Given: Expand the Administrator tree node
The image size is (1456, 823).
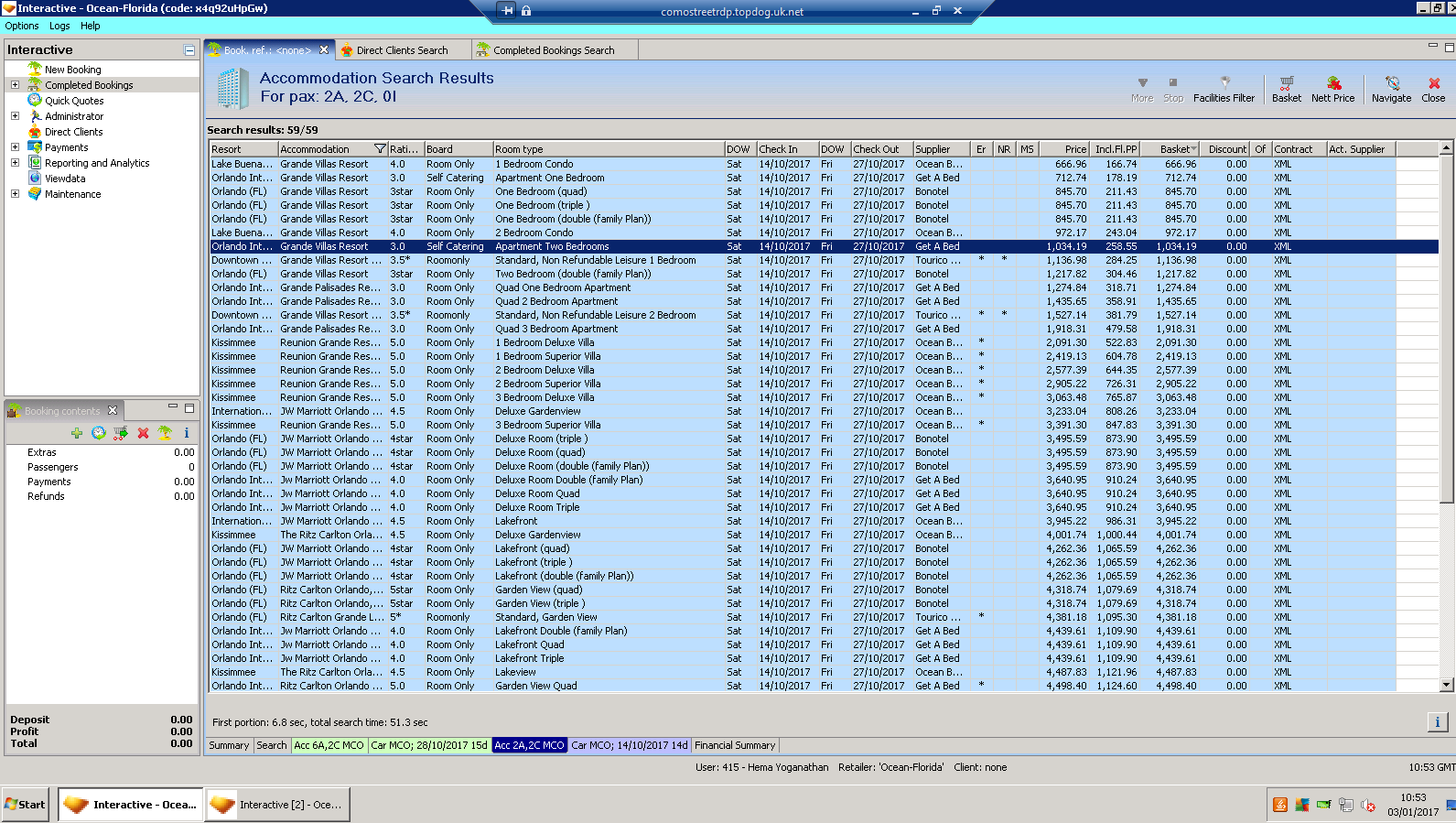Looking at the screenshot, I should (15, 116).
